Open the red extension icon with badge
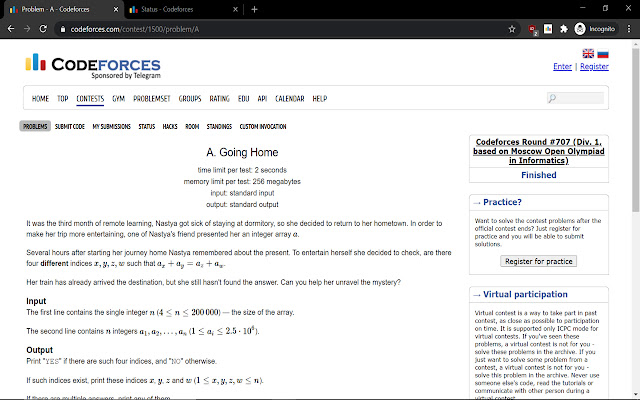The height and width of the screenshot is (400, 640). [x=532, y=29]
